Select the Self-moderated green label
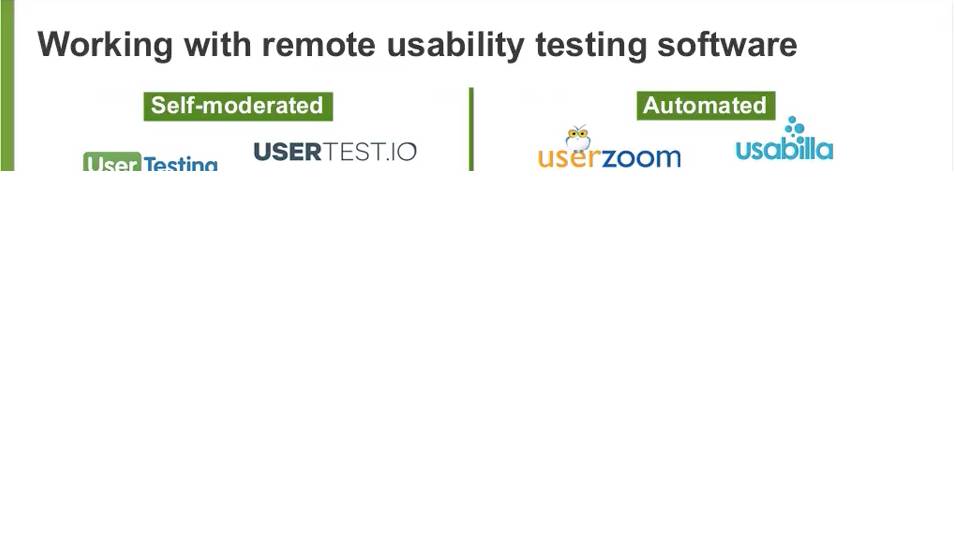 pos(238,106)
